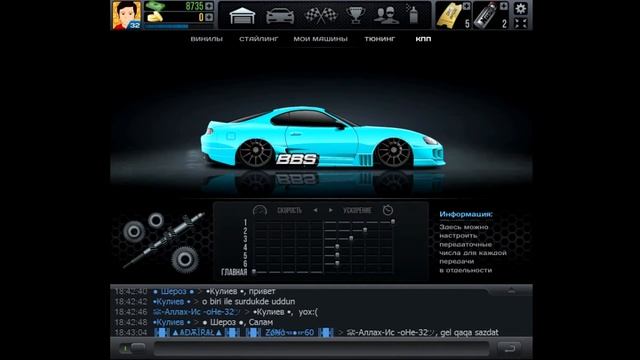Add cash using plus next to 8735

[209, 6]
